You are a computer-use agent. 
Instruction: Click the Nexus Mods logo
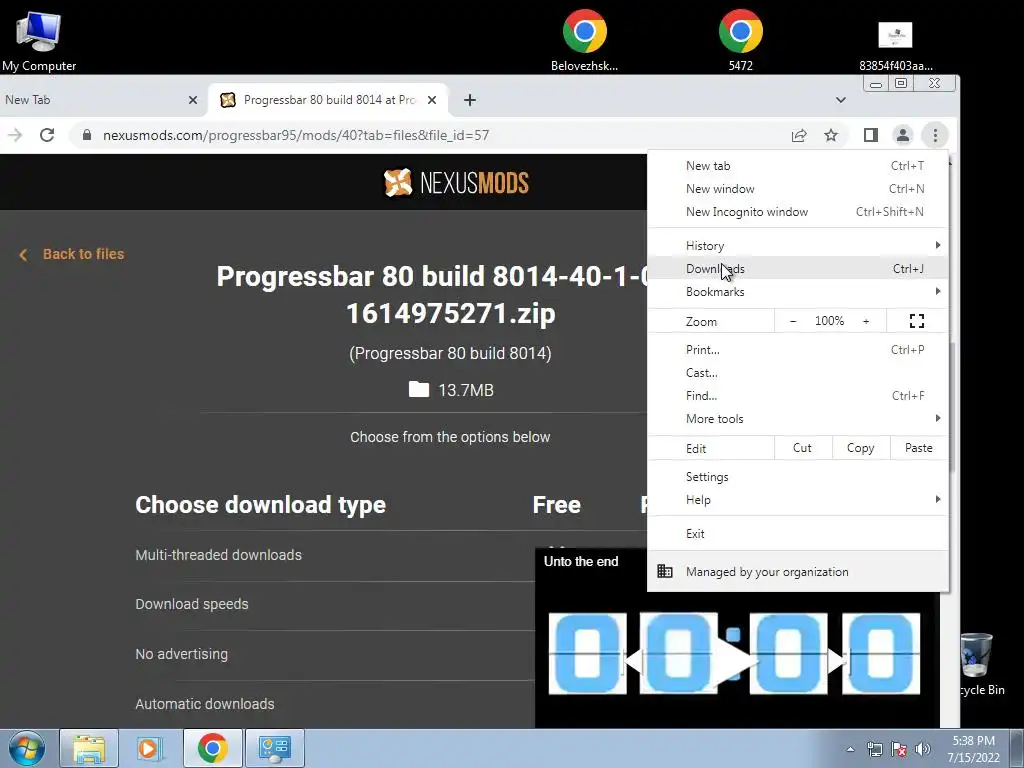pyautogui.click(x=456, y=182)
